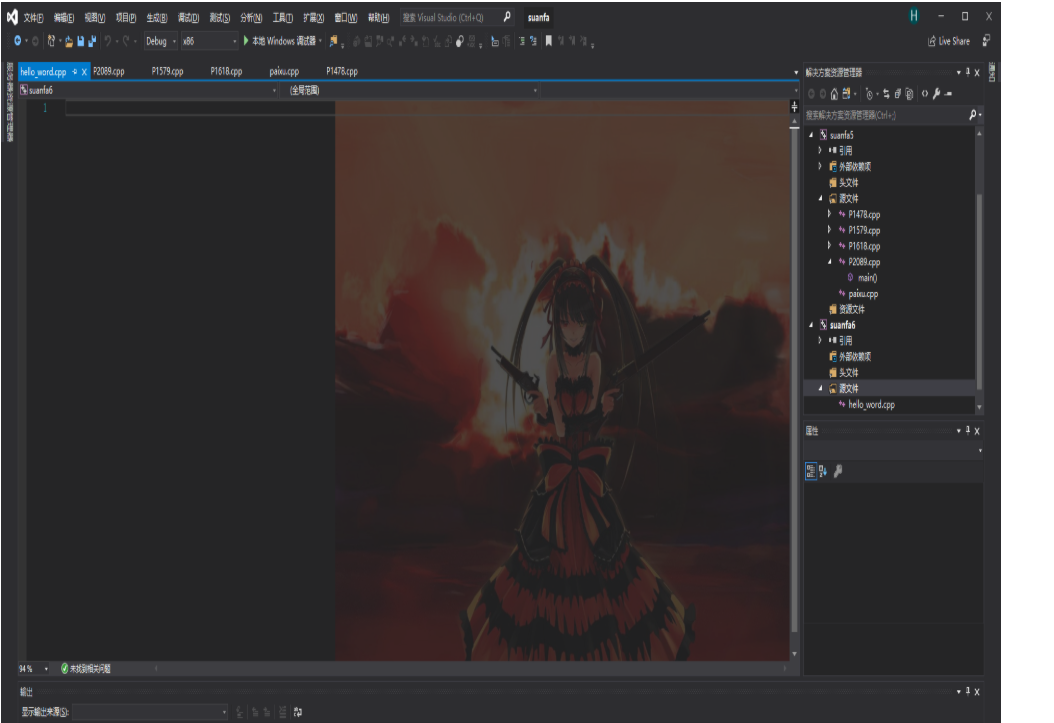
Task: Uncomment the selected lines icon
Action: 533,42
